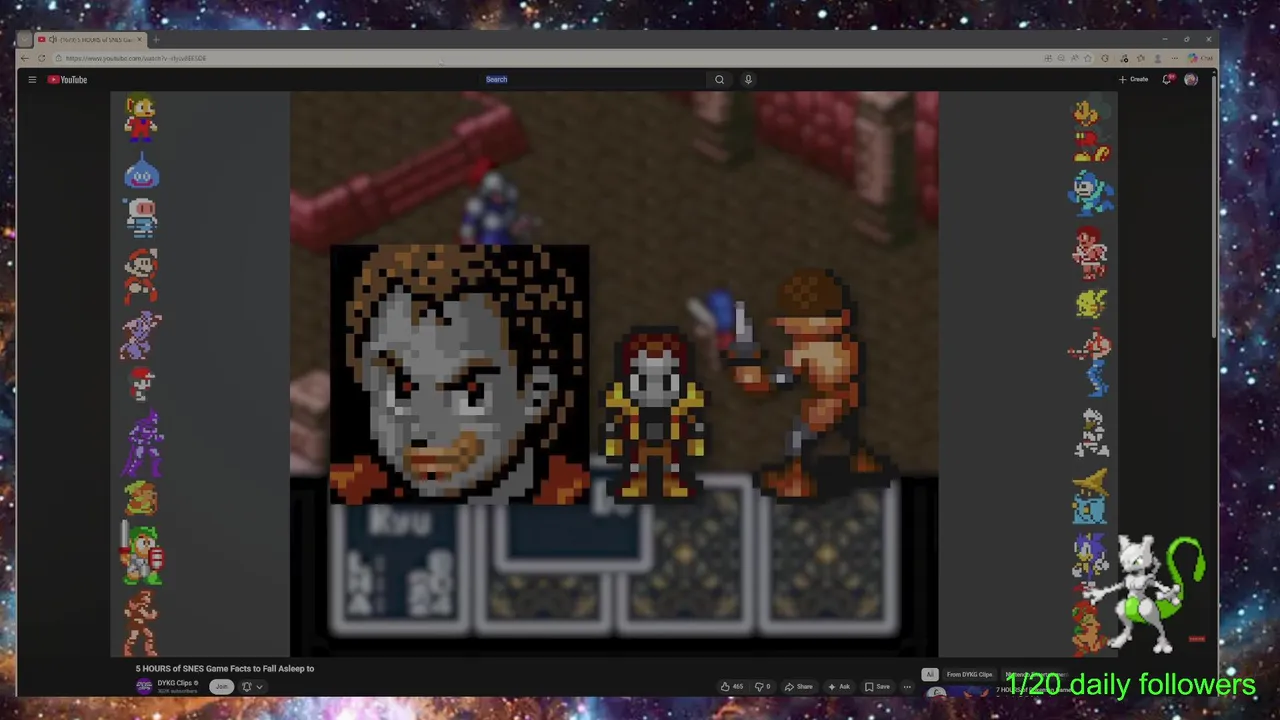
Task: Start voice search with the microphone icon
Action: (748, 79)
